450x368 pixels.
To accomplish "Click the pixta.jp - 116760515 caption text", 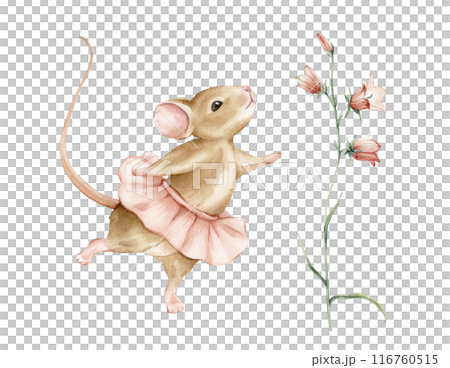I will pos(375,360).
